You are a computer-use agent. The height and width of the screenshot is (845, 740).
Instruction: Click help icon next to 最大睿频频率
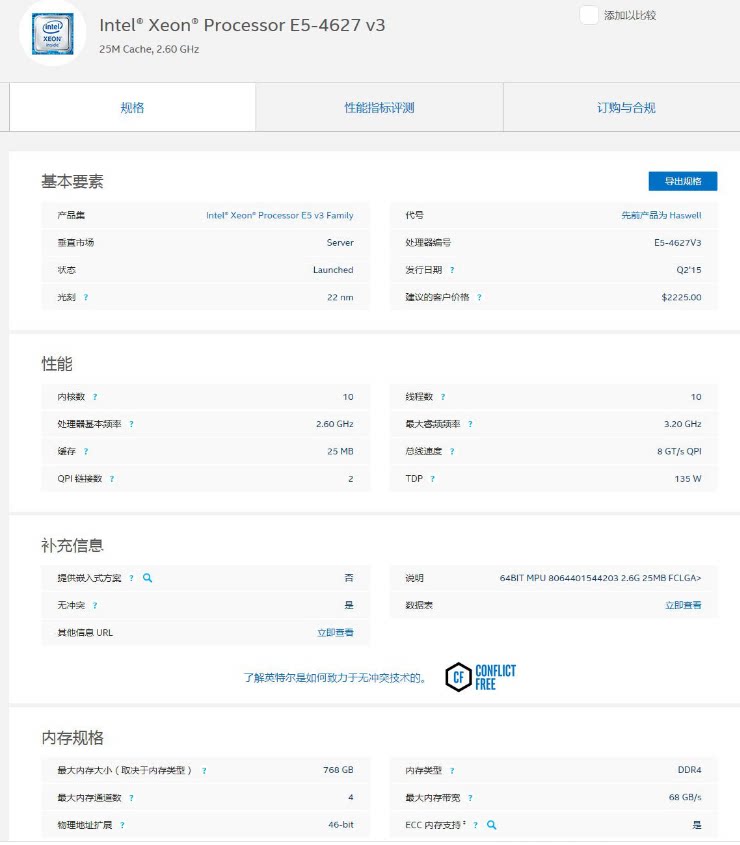pos(471,424)
